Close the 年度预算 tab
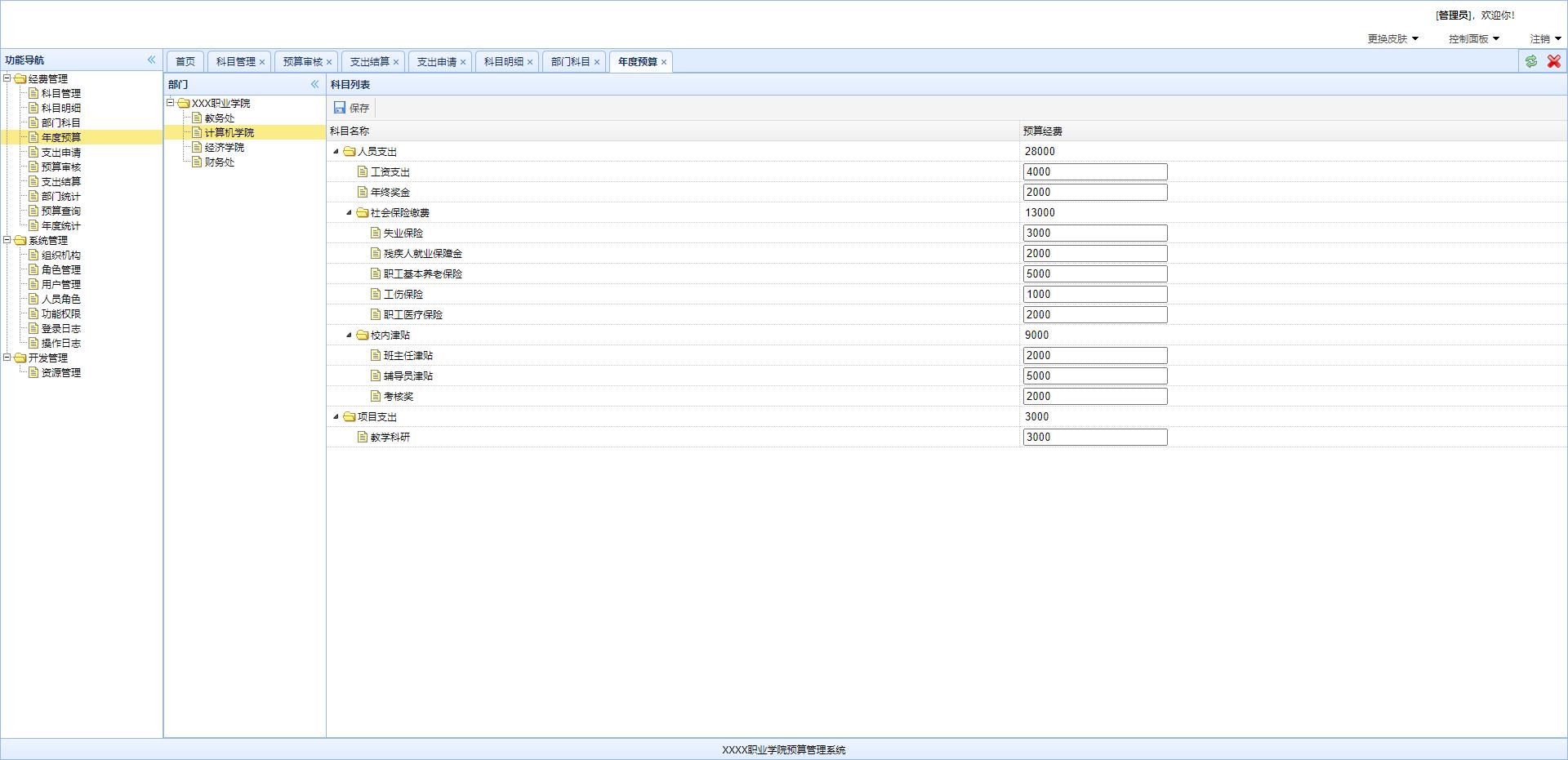Viewport: 1568px width, 760px height. (664, 62)
